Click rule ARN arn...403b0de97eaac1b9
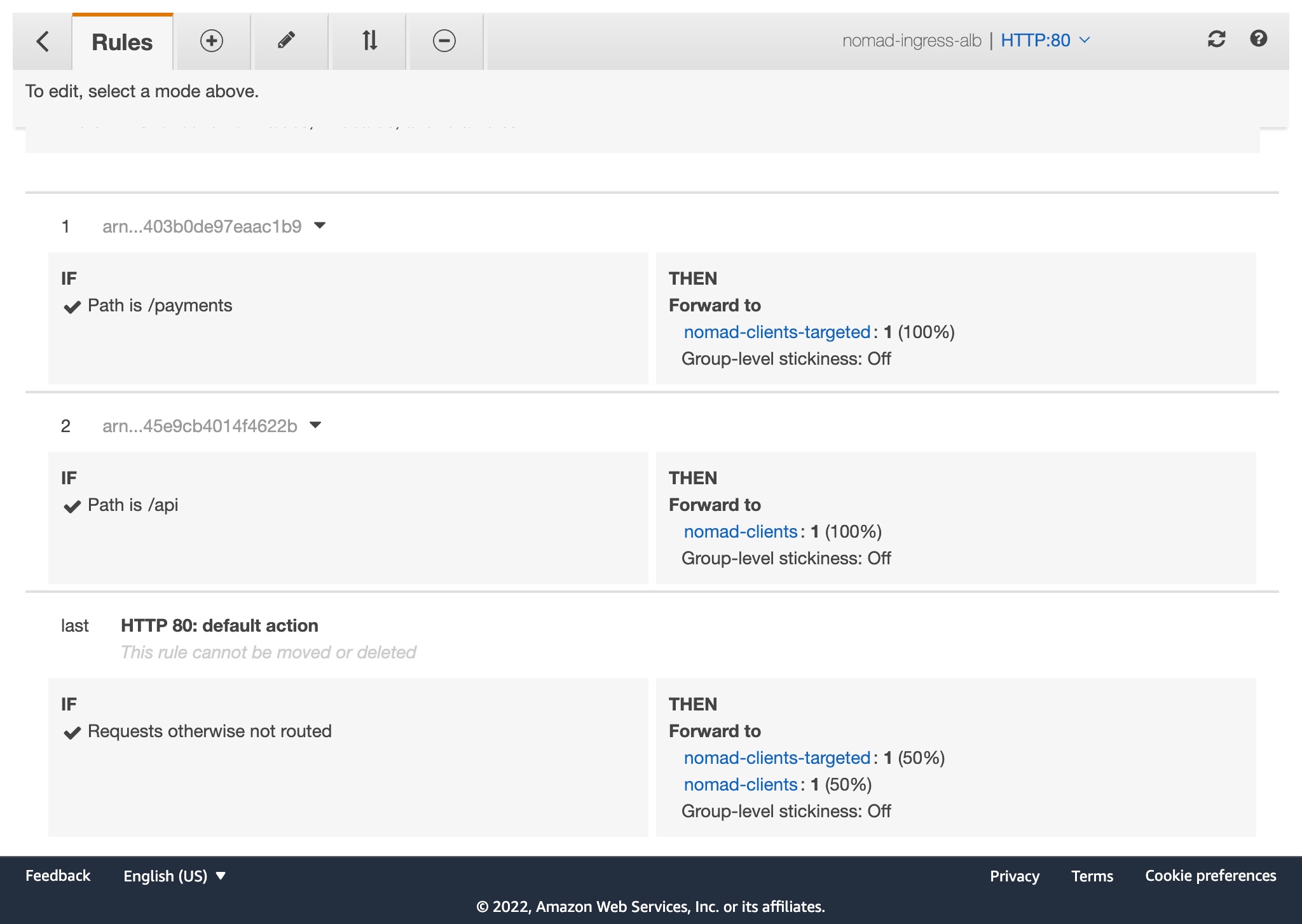 coord(202,226)
